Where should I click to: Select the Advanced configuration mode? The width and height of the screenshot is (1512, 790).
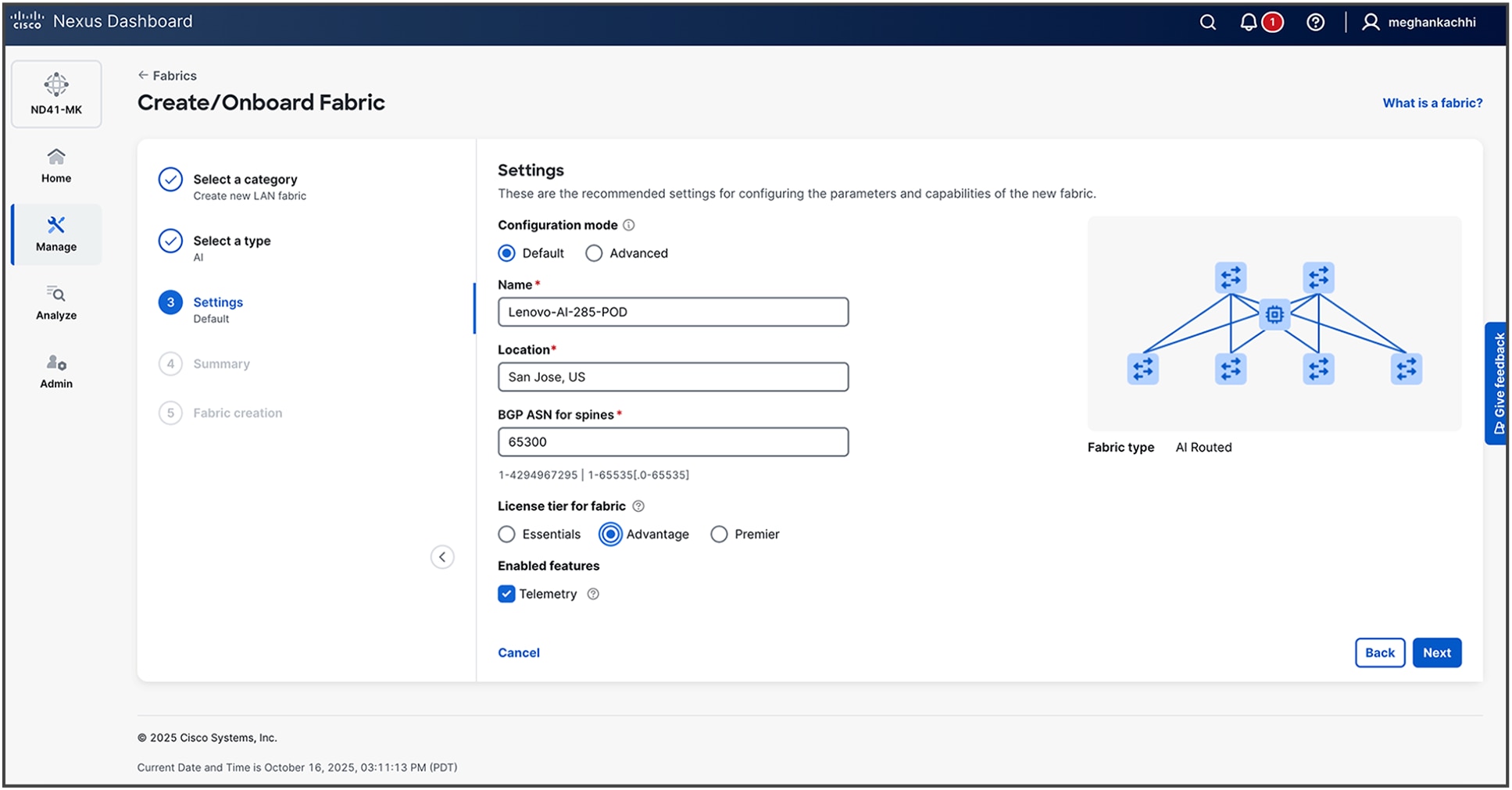pyautogui.click(x=594, y=252)
